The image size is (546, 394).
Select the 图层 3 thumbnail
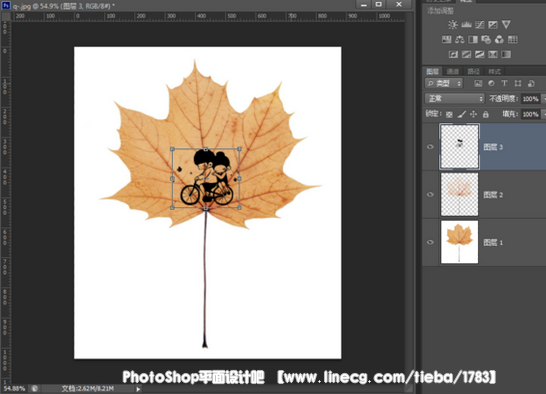click(x=460, y=147)
